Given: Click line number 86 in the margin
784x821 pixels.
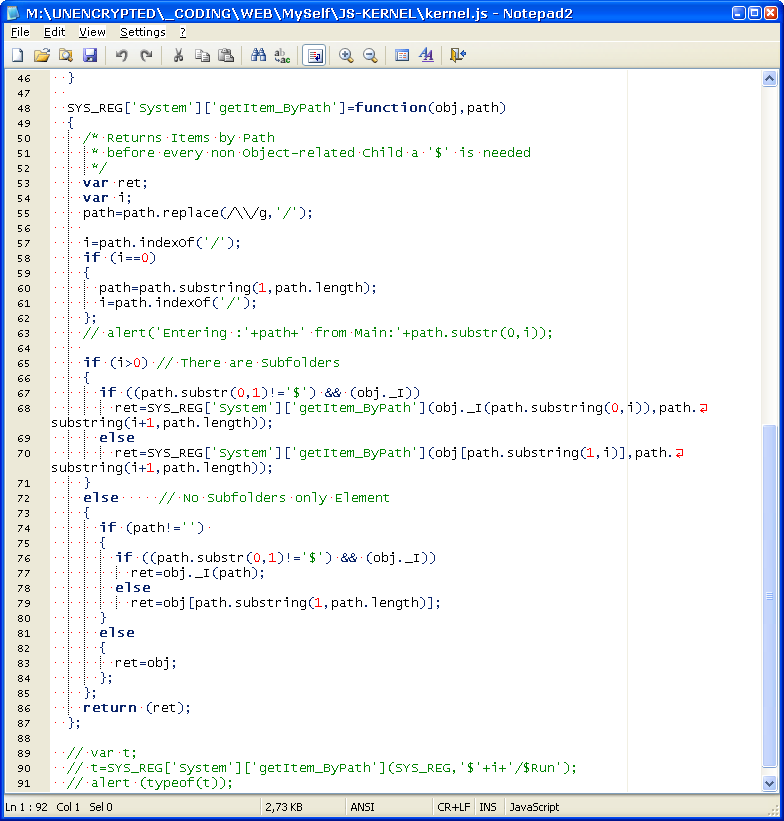Looking at the screenshot, I should point(24,708).
